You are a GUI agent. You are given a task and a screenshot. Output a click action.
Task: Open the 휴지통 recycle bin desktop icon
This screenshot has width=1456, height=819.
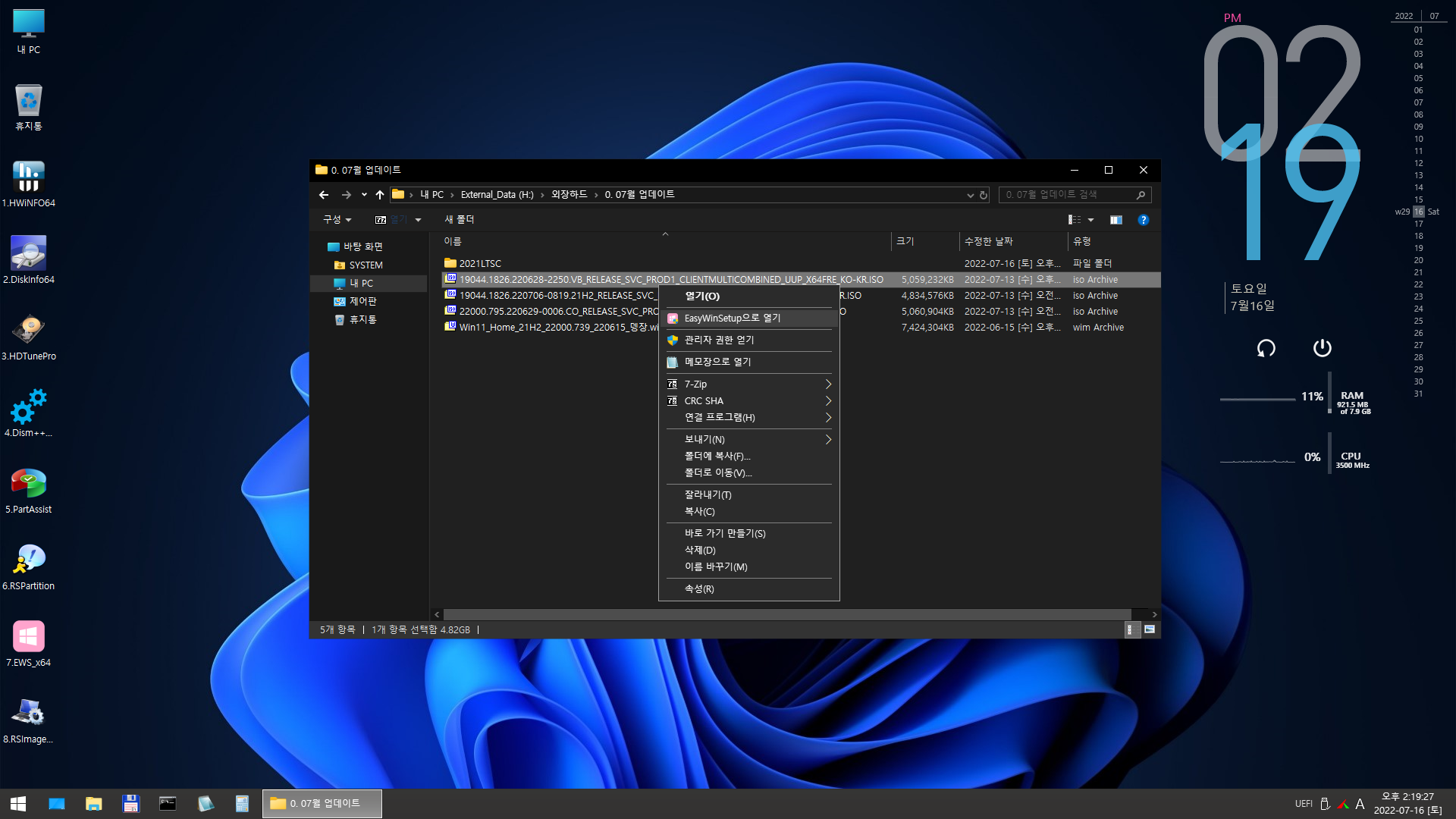click(x=29, y=108)
